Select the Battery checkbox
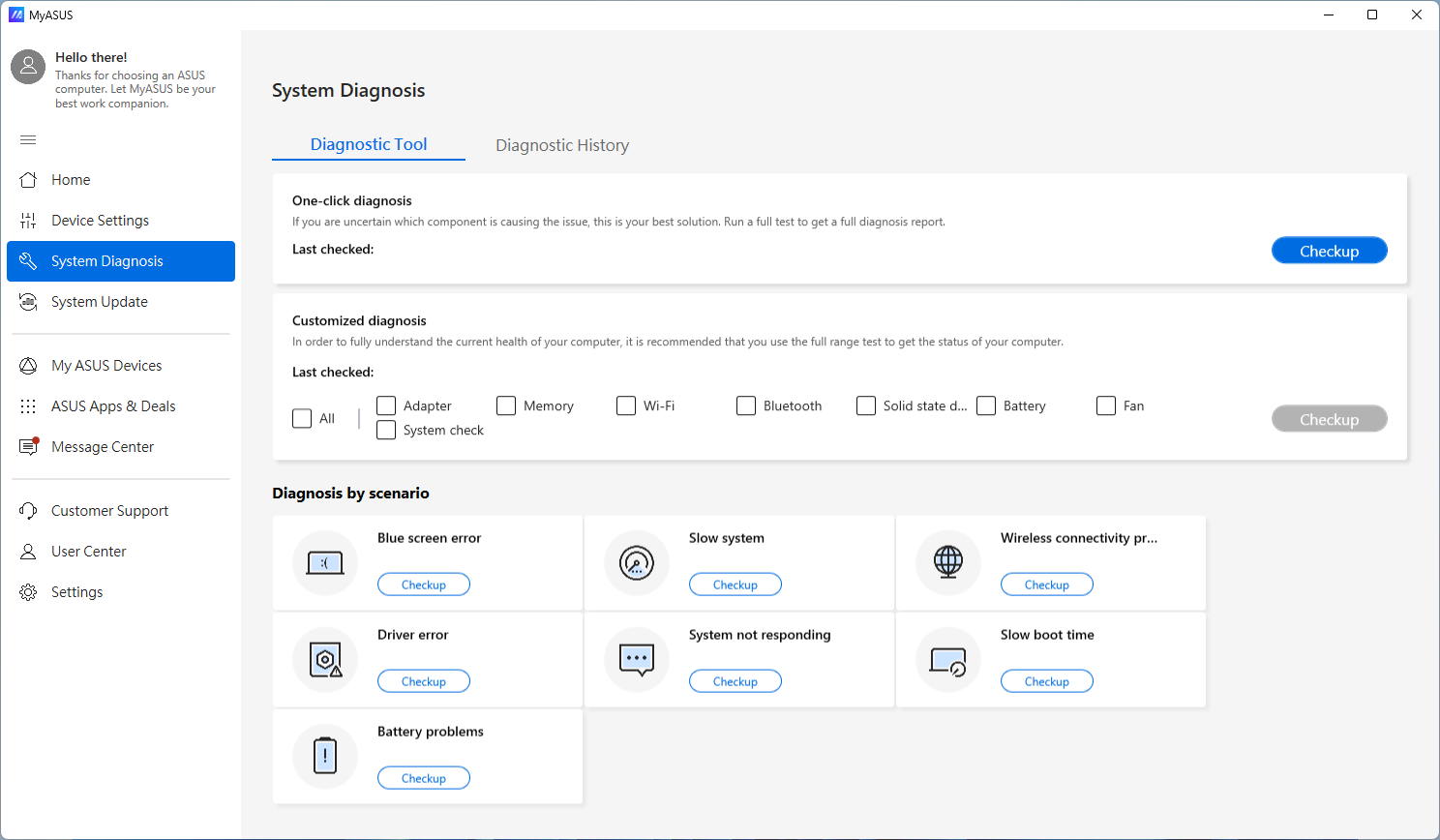Screen dimensions: 1440x840 (x=986, y=405)
